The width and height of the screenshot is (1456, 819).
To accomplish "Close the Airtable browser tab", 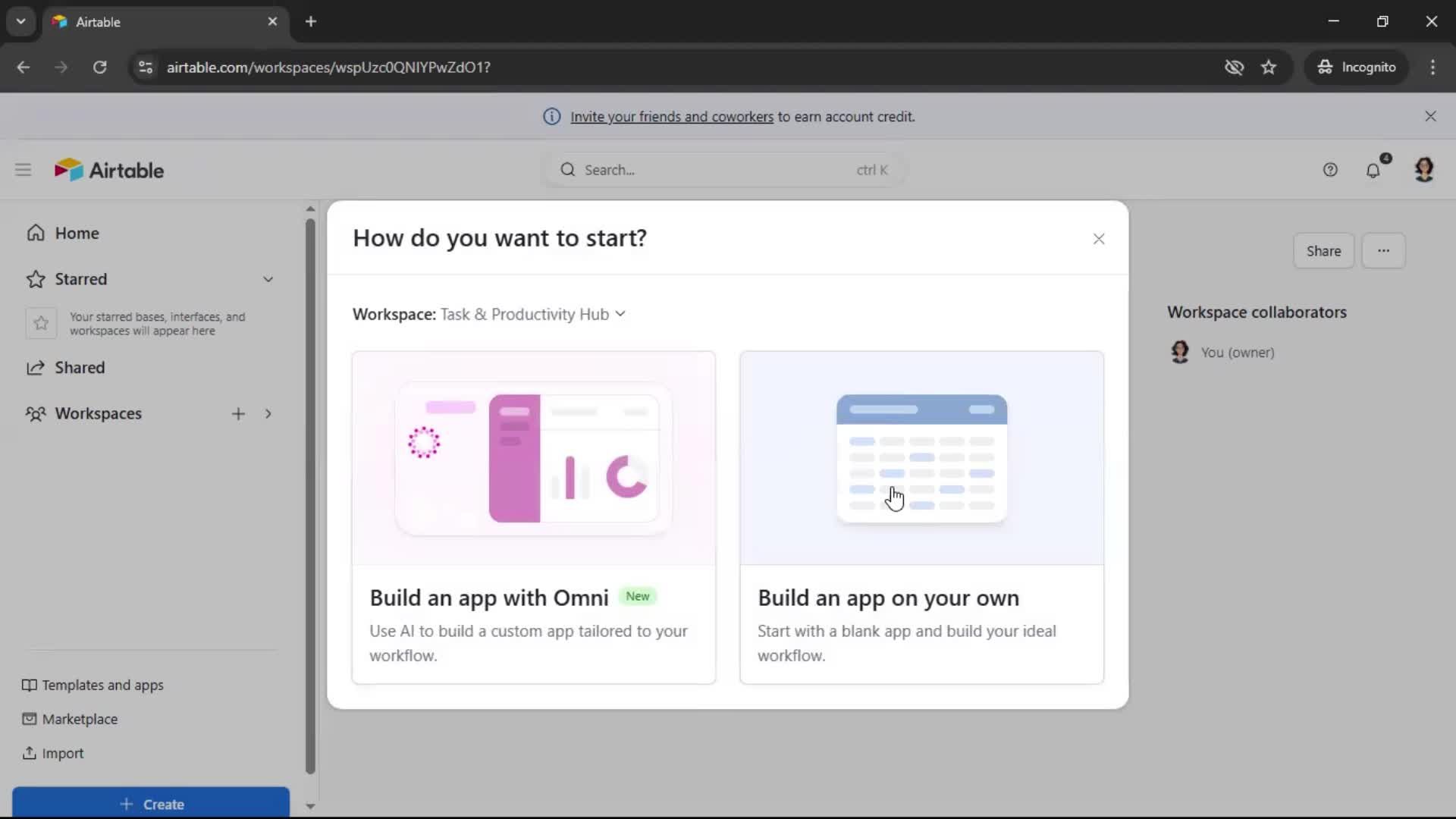I will [272, 21].
